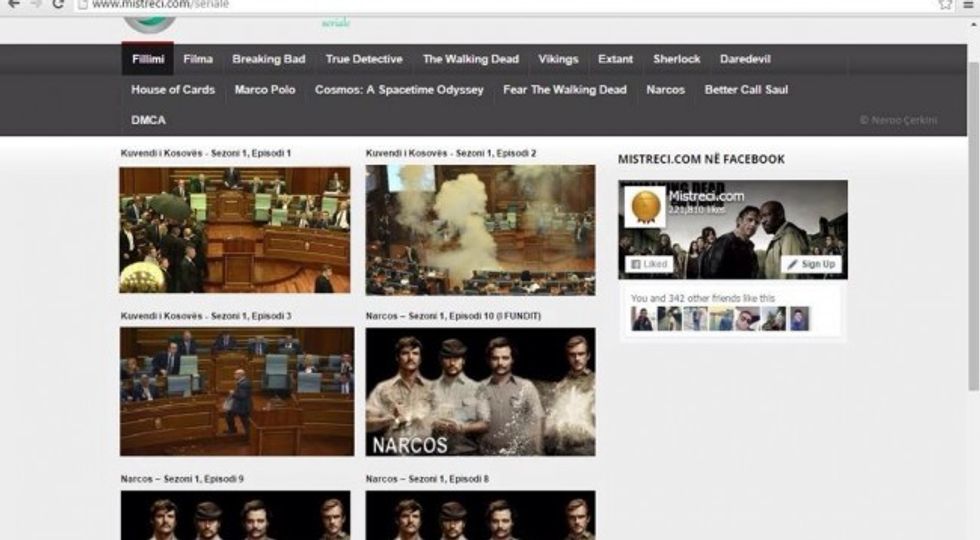Open the Breaking Bad menu item
The height and width of the screenshot is (540, 980).
tap(269, 59)
